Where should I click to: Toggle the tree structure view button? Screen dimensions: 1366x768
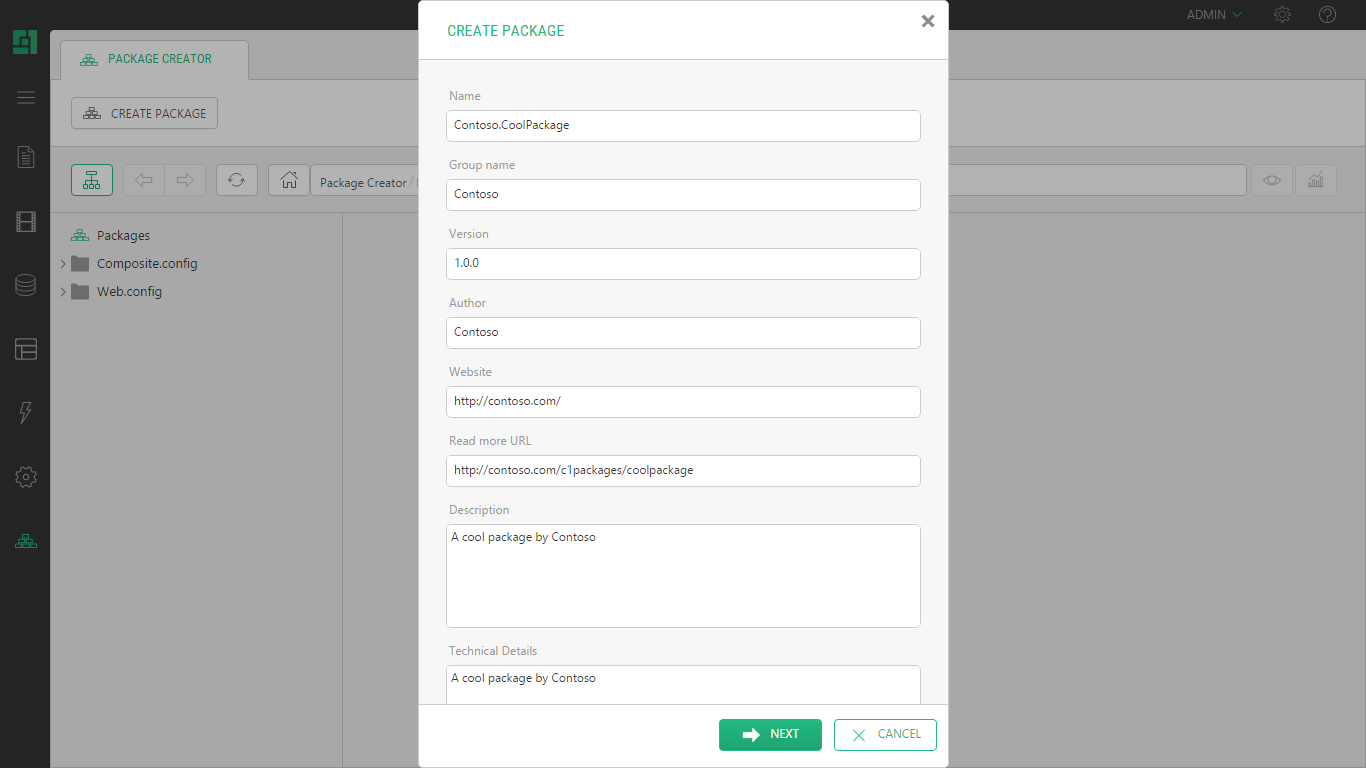pos(92,180)
